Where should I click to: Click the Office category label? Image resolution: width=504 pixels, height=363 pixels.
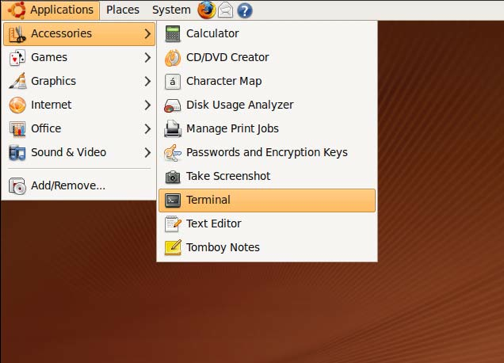pyautogui.click(x=46, y=129)
